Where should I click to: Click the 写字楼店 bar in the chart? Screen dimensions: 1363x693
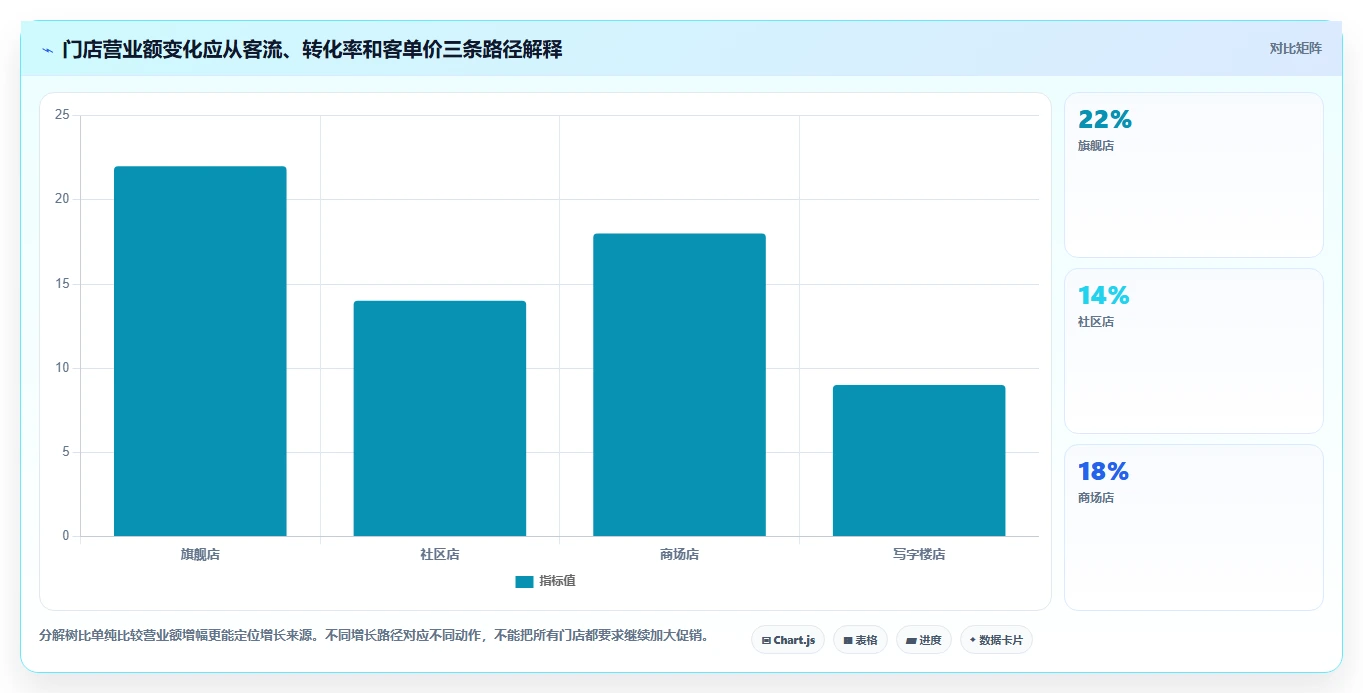[919, 461]
